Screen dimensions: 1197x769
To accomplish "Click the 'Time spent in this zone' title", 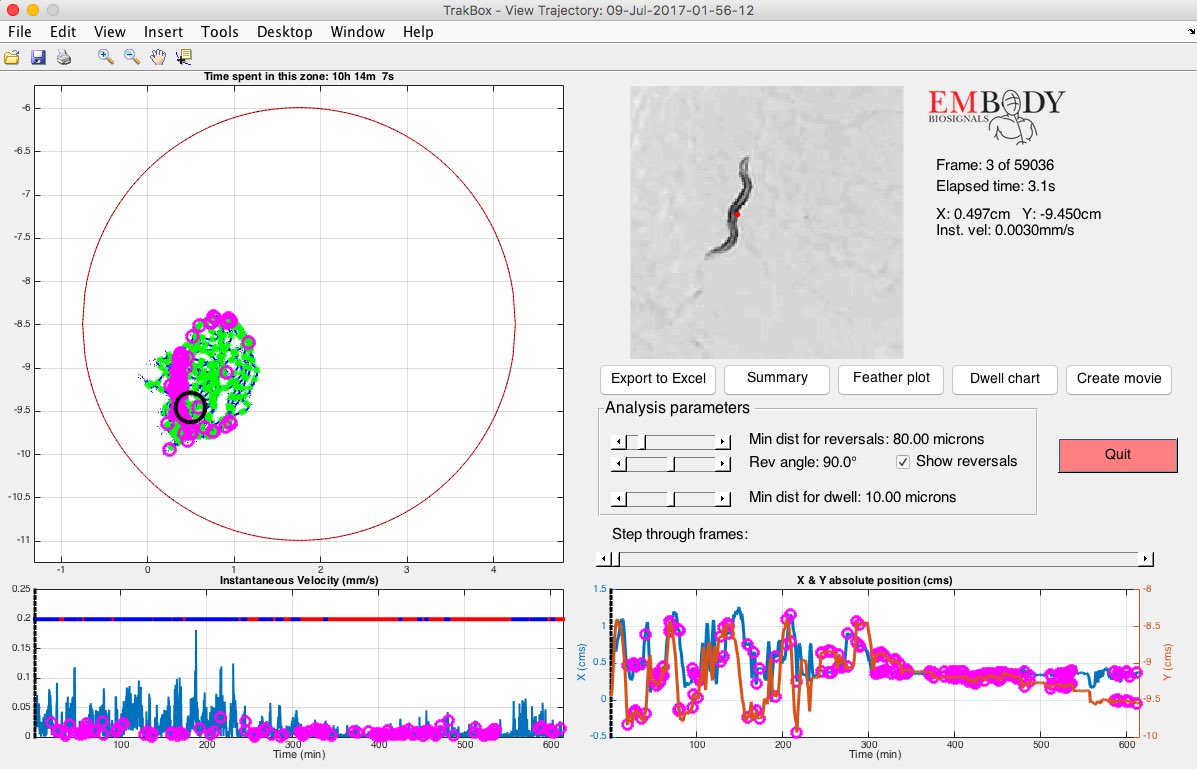I will [298, 76].
